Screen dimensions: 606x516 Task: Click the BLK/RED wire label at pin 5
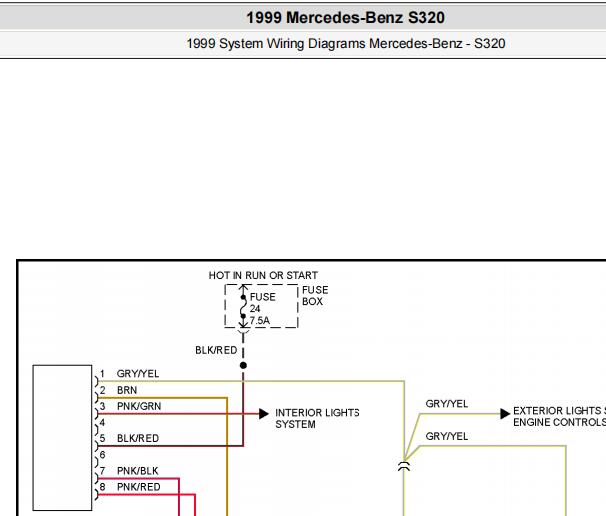[x=138, y=438]
